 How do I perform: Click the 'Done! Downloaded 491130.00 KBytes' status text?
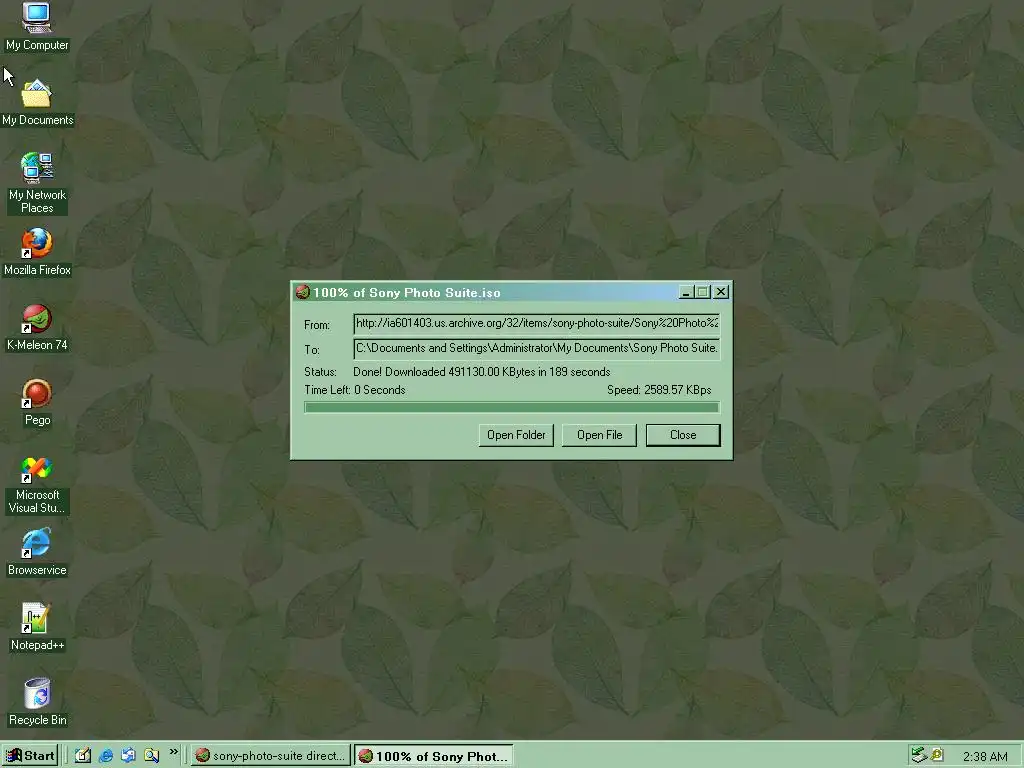(482, 372)
